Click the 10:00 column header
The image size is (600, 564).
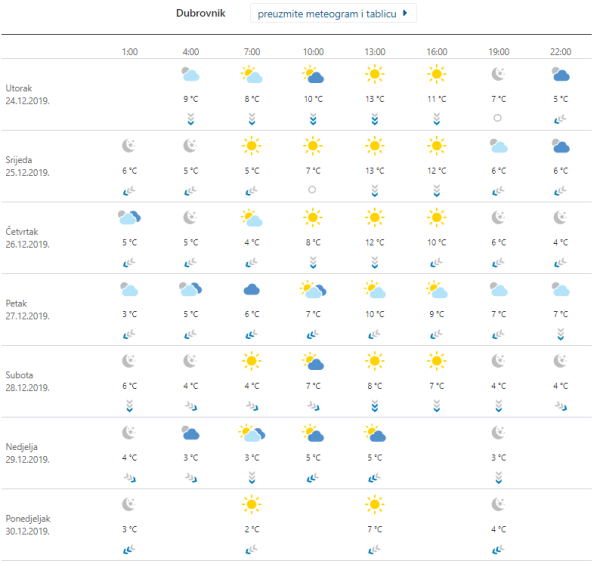(313, 50)
